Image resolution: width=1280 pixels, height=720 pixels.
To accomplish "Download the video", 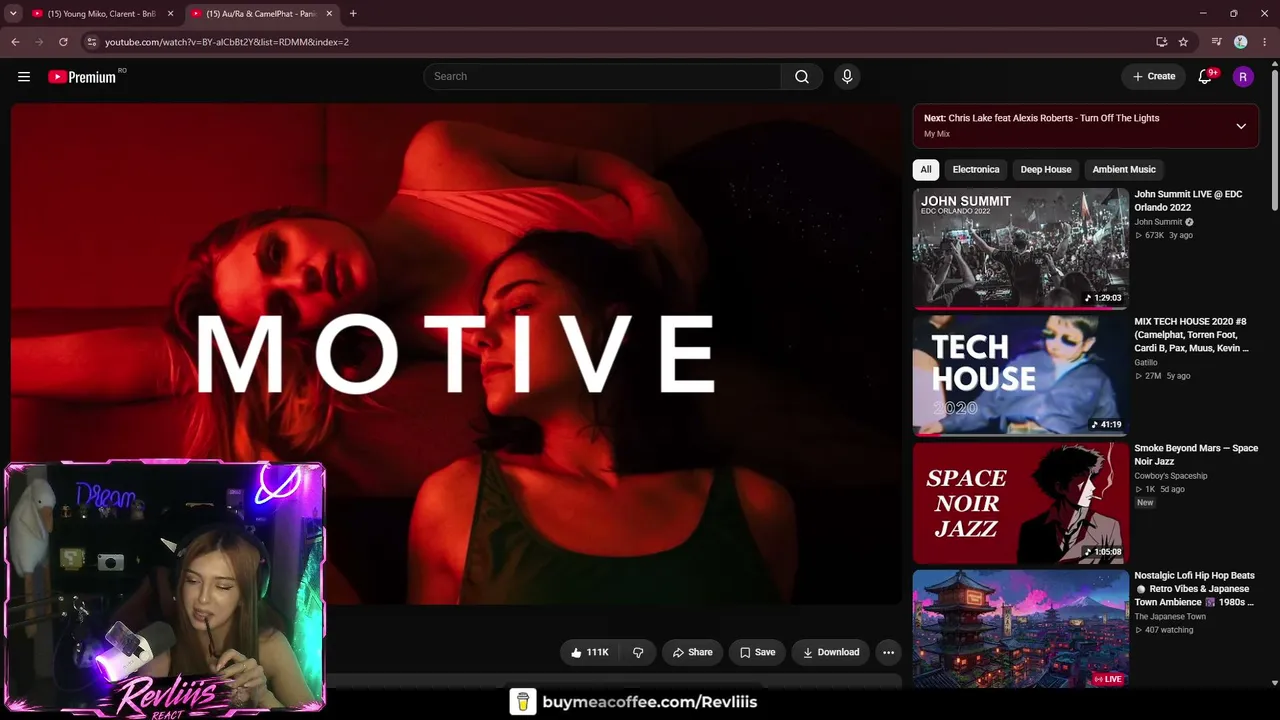I will point(831,652).
